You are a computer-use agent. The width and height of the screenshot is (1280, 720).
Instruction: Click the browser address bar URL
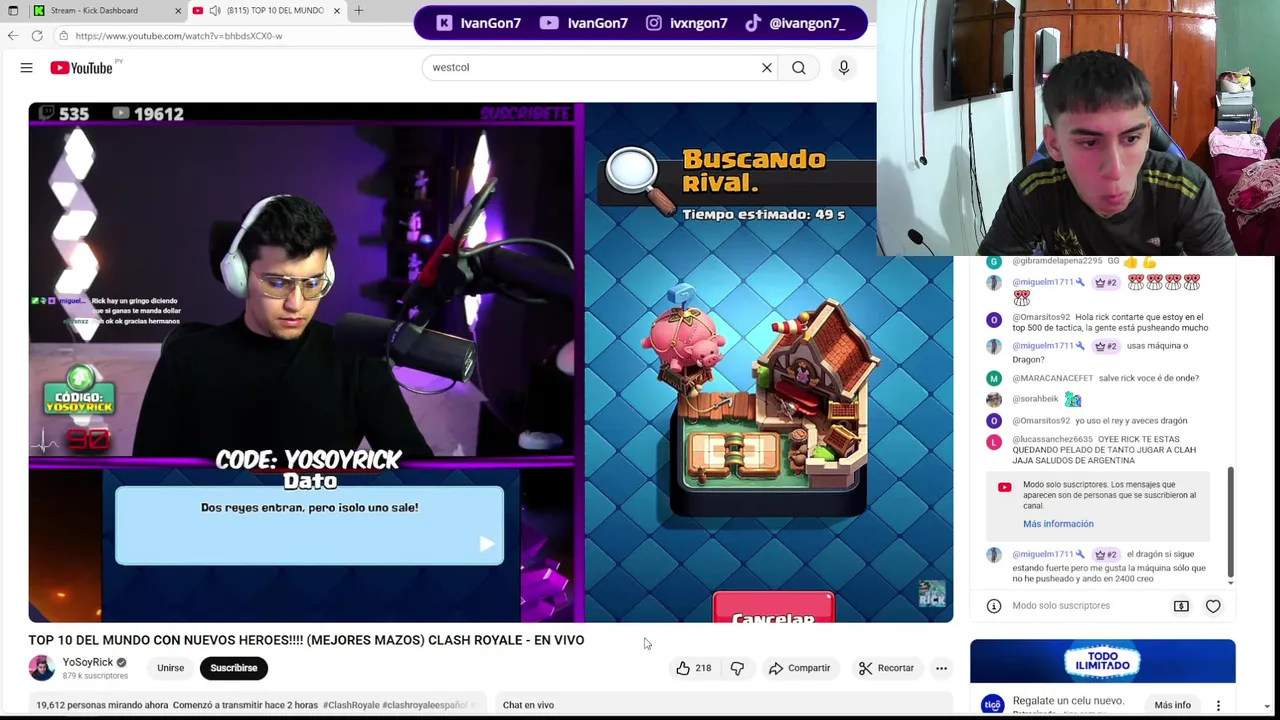[x=178, y=35]
